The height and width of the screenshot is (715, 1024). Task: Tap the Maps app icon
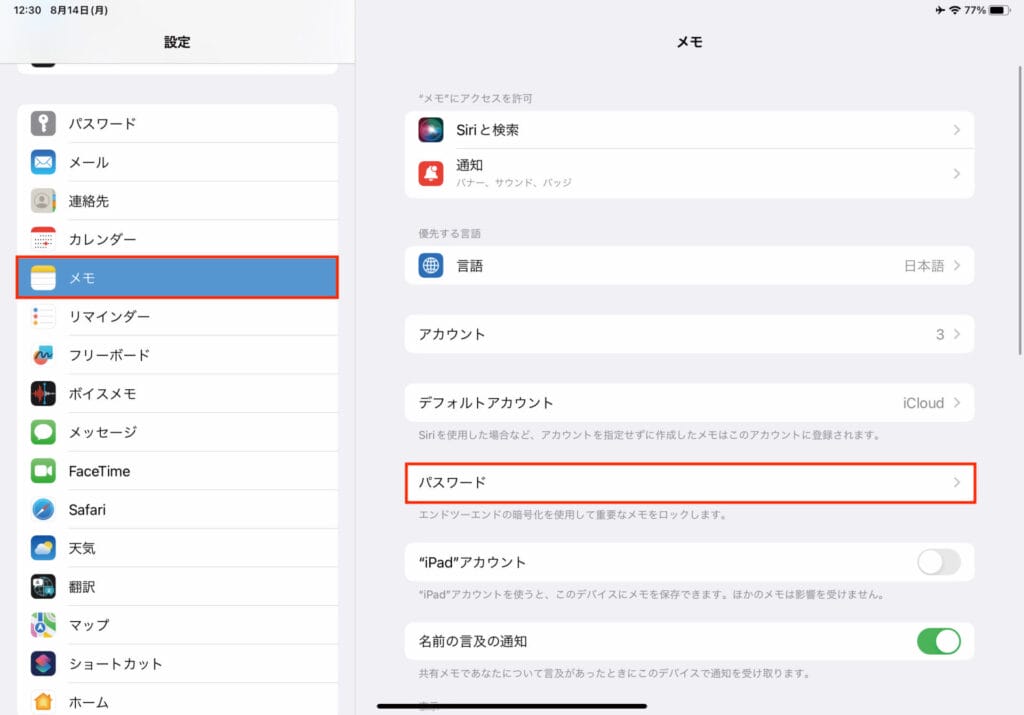pos(43,625)
